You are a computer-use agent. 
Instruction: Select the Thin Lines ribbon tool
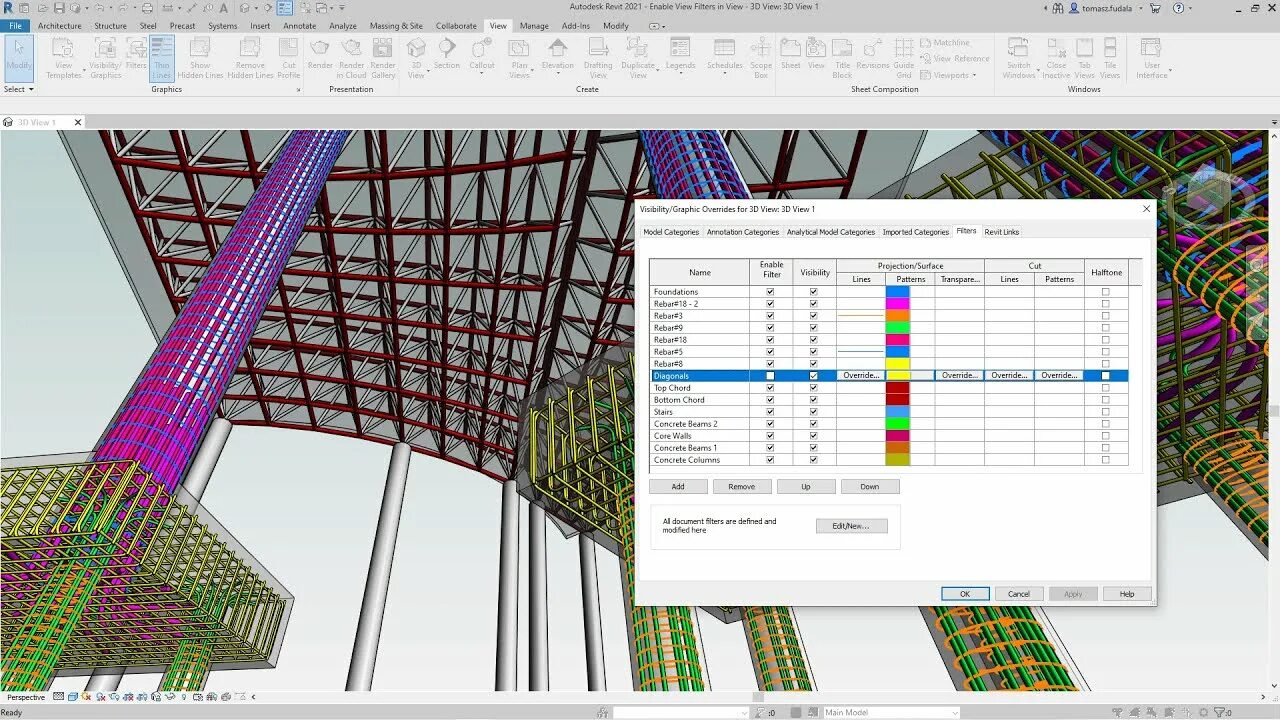162,58
